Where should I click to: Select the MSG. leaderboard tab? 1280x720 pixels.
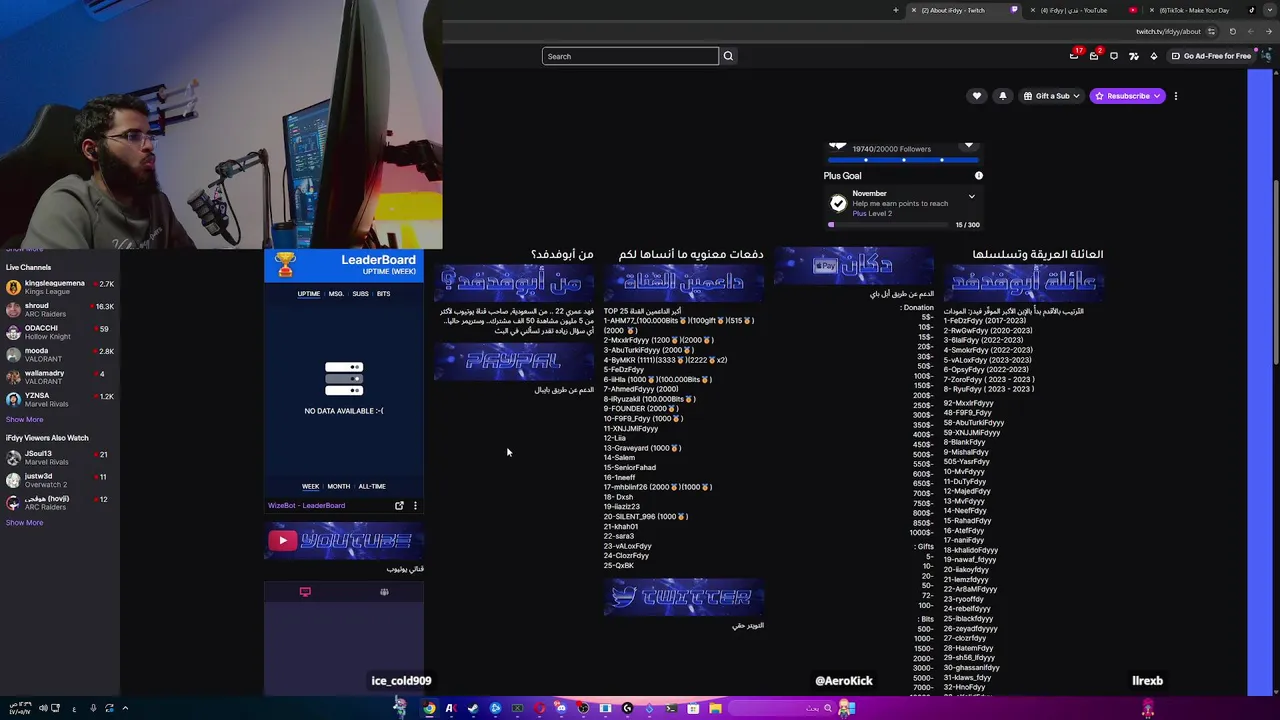pyautogui.click(x=336, y=294)
